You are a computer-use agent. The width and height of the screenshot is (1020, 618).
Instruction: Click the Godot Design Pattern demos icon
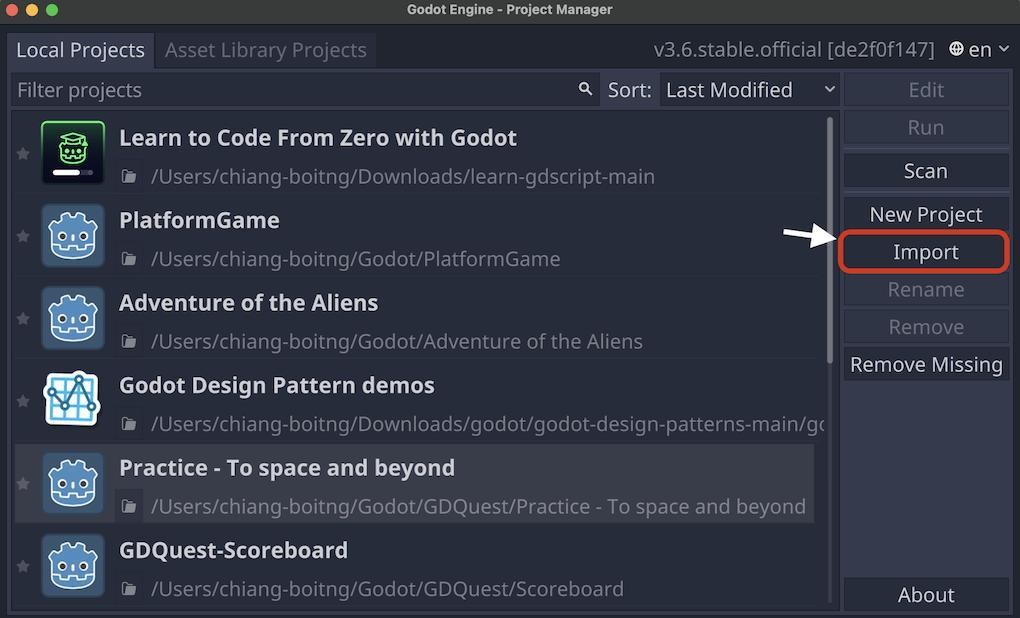(73, 400)
